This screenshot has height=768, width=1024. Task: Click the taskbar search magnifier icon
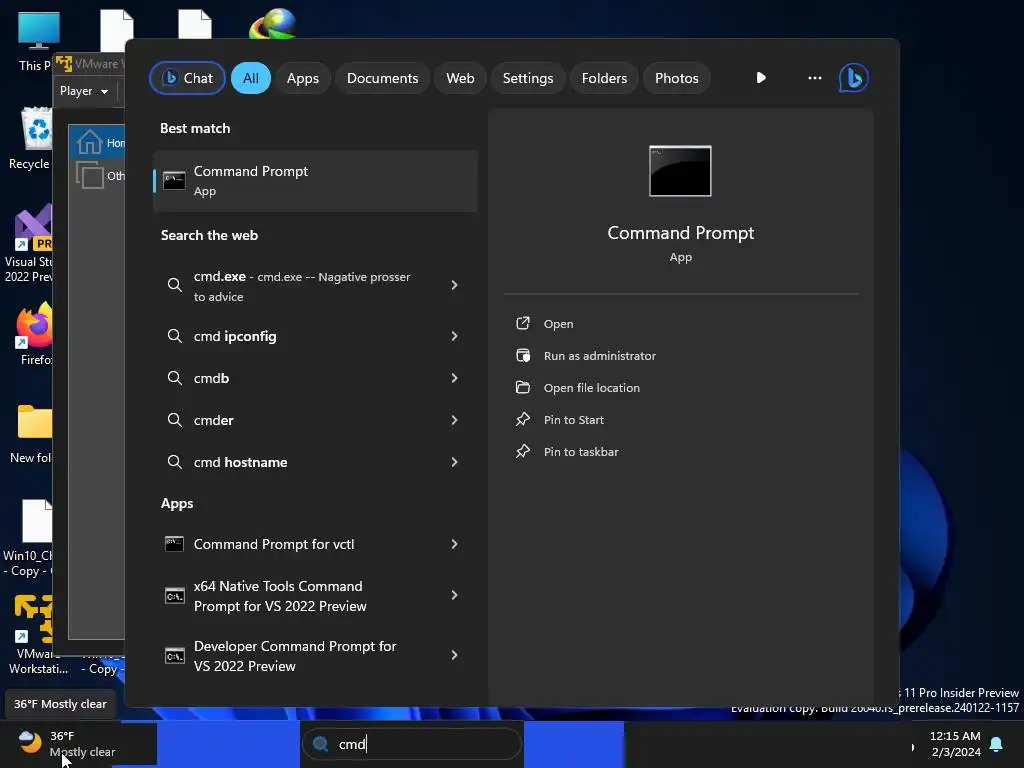click(320, 744)
